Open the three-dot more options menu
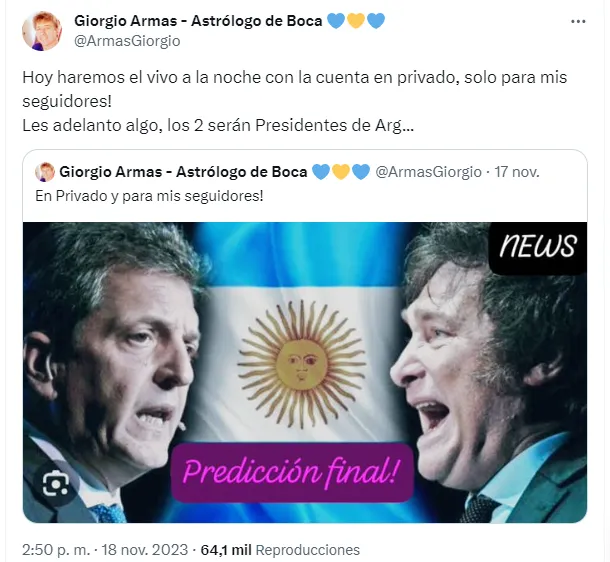 pos(578,22)
